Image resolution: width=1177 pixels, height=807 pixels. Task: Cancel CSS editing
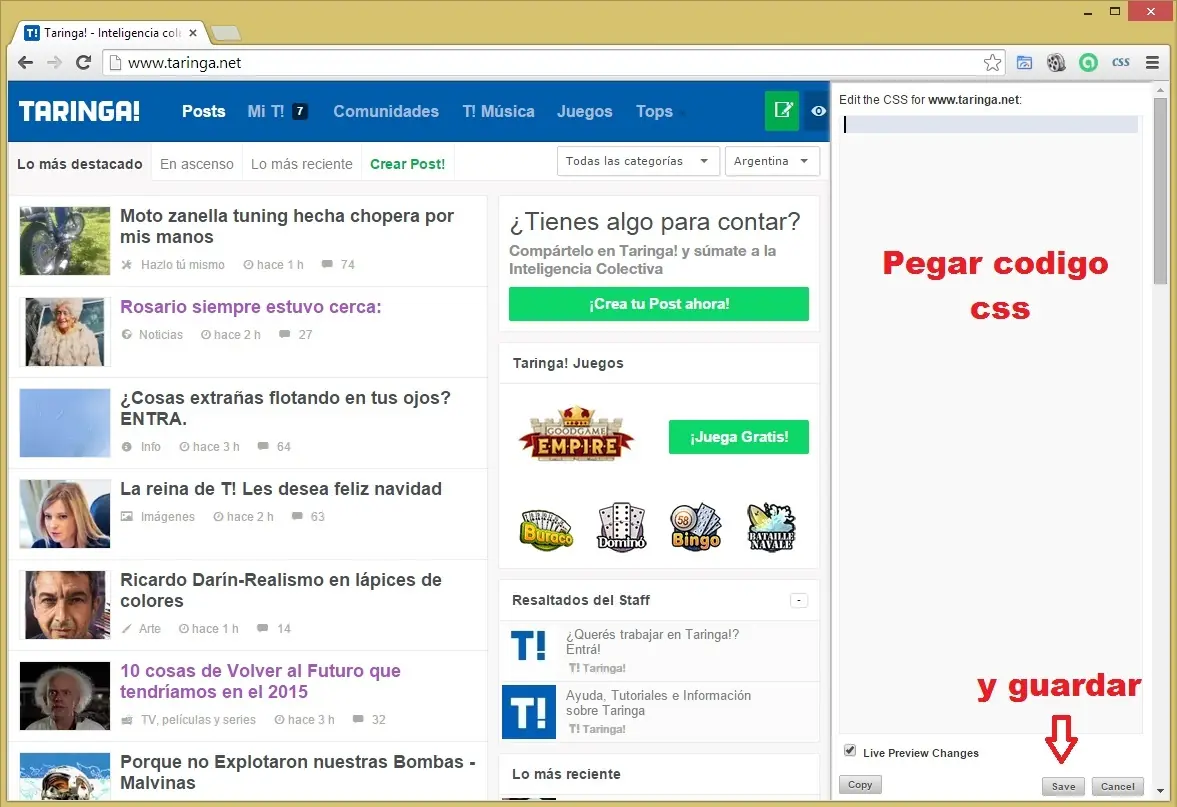tap(1118, 786)
